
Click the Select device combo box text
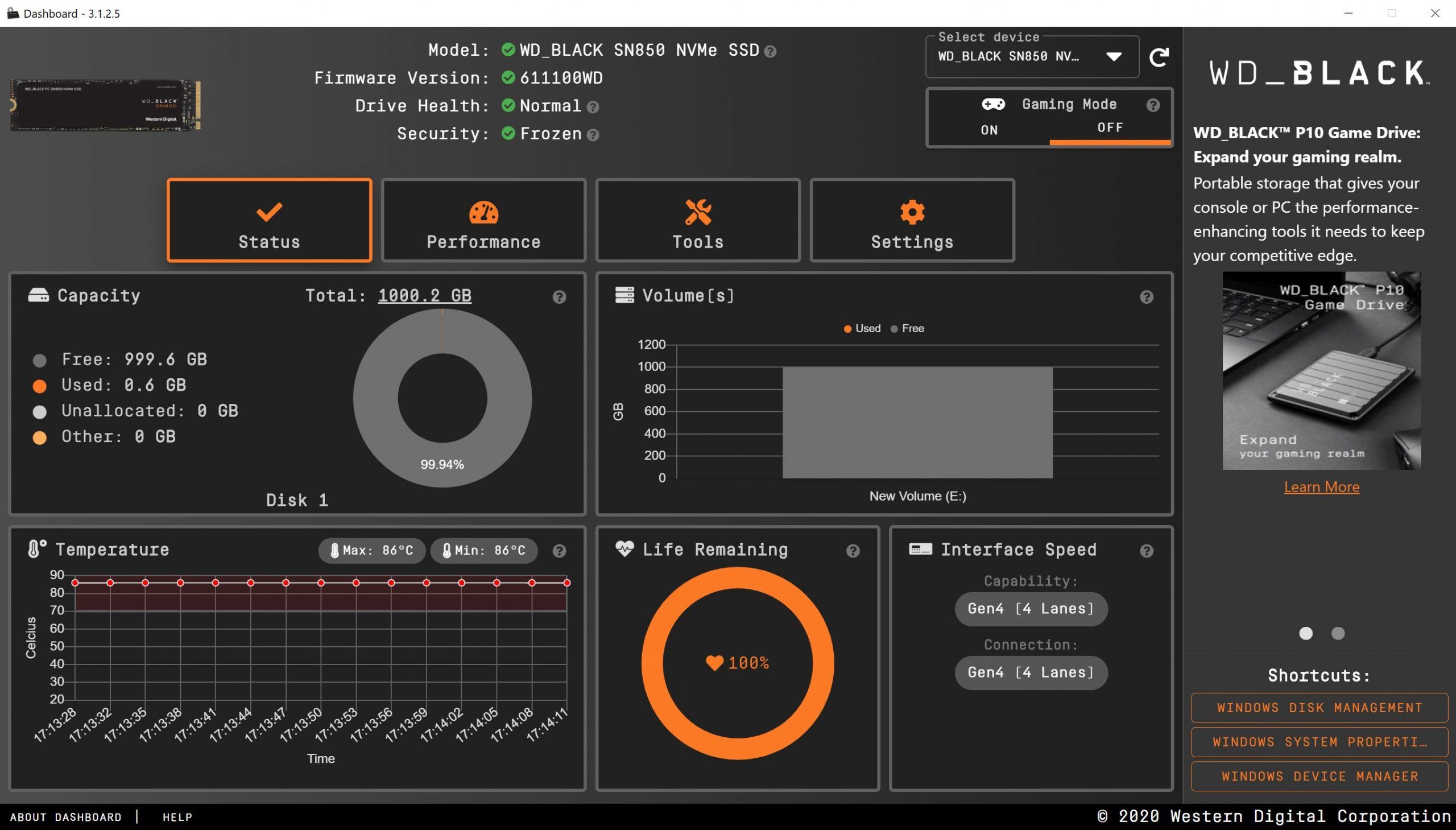(x=1008, y=56)
